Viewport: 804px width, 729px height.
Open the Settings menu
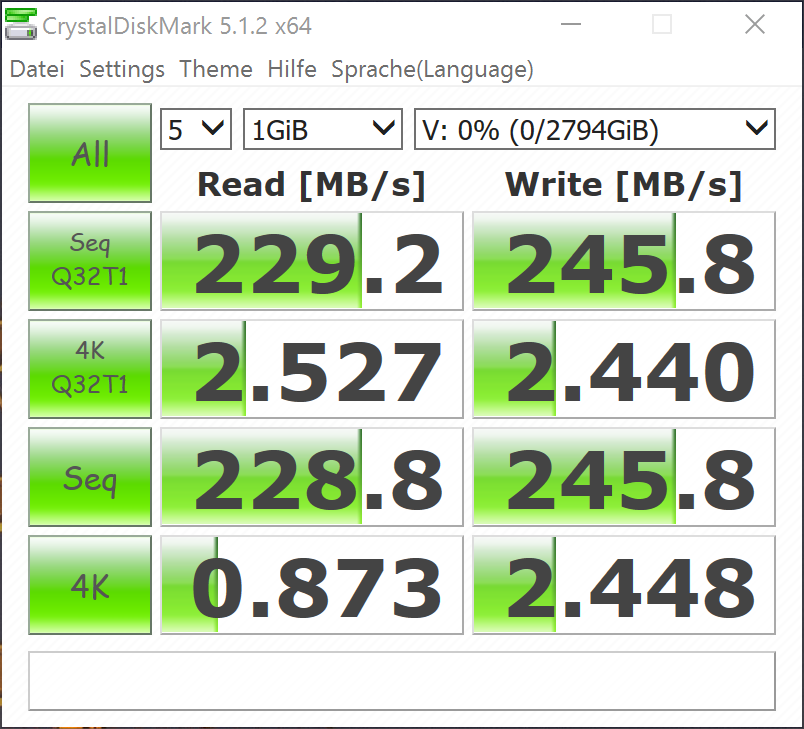[x=122, y=69]
